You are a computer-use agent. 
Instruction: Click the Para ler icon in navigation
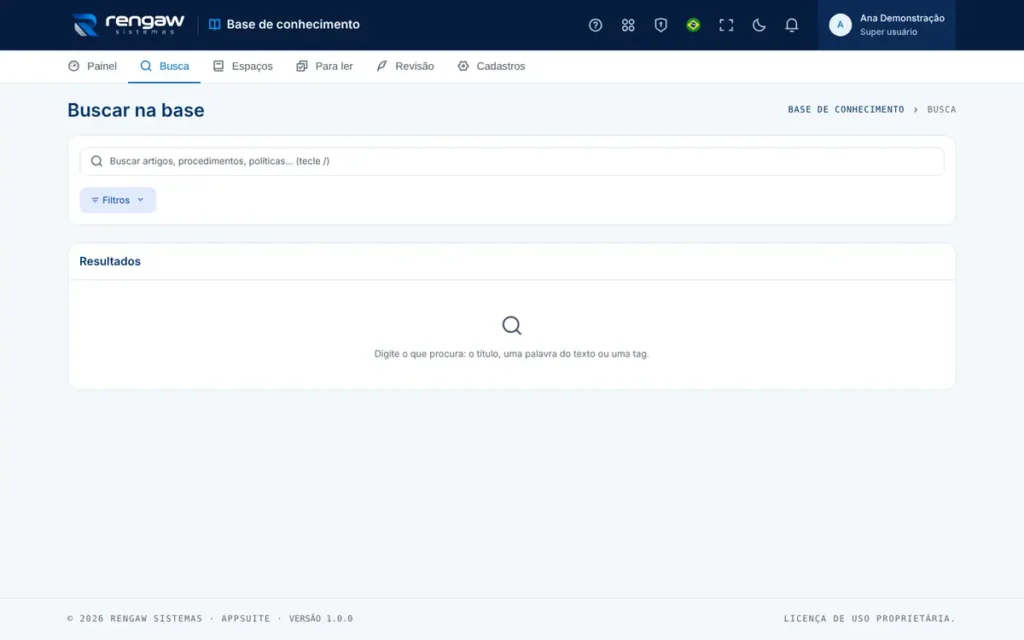(302, 66)
